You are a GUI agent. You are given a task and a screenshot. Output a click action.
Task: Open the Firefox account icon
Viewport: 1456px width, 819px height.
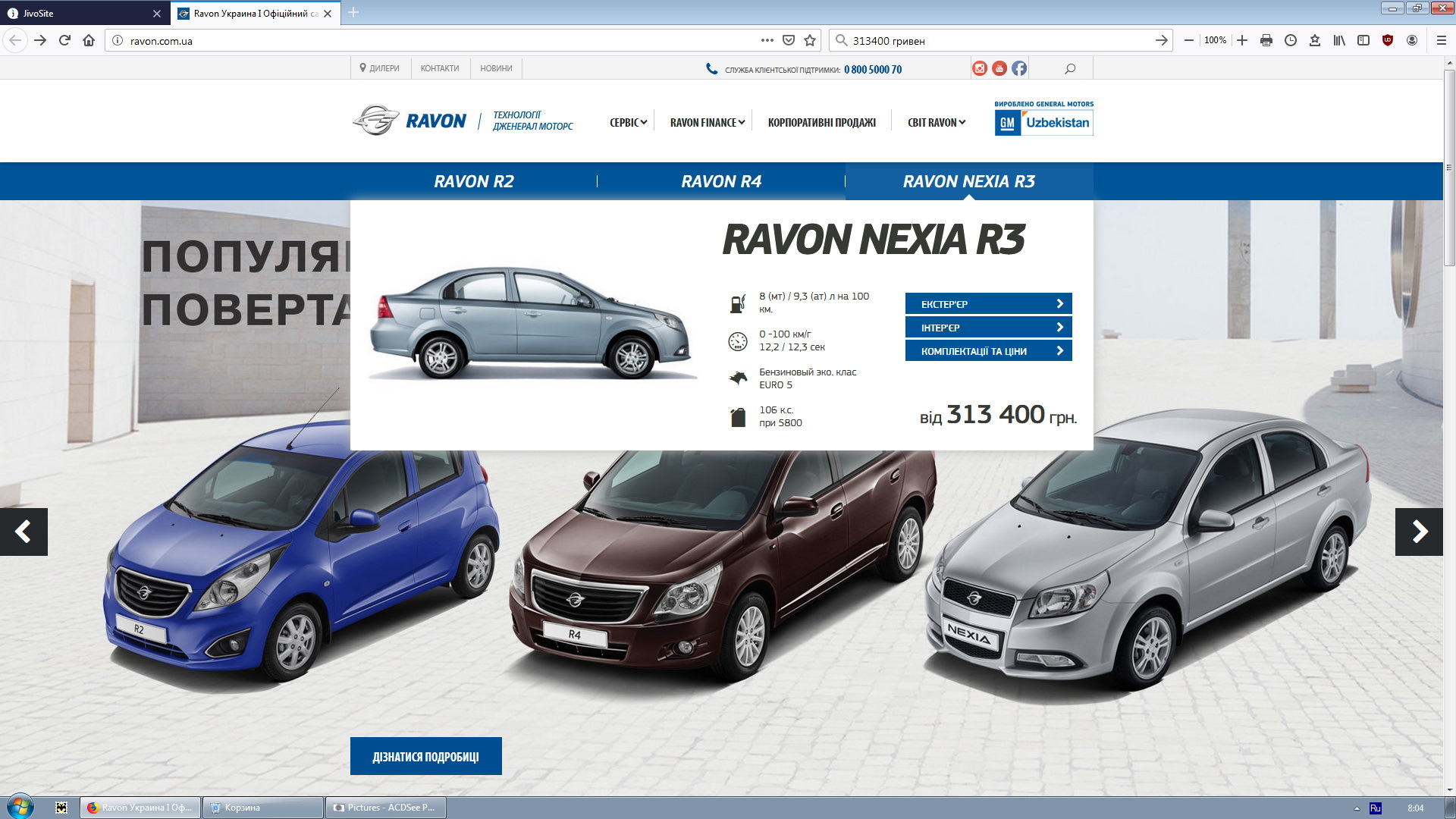[1412, 40]
